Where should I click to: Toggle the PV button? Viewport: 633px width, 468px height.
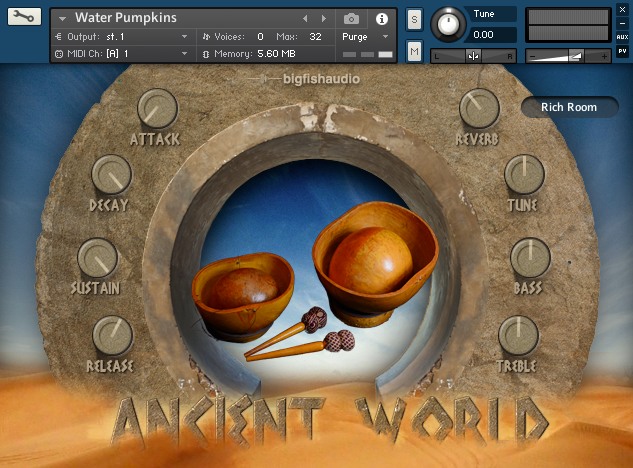(x=622, y=51)
